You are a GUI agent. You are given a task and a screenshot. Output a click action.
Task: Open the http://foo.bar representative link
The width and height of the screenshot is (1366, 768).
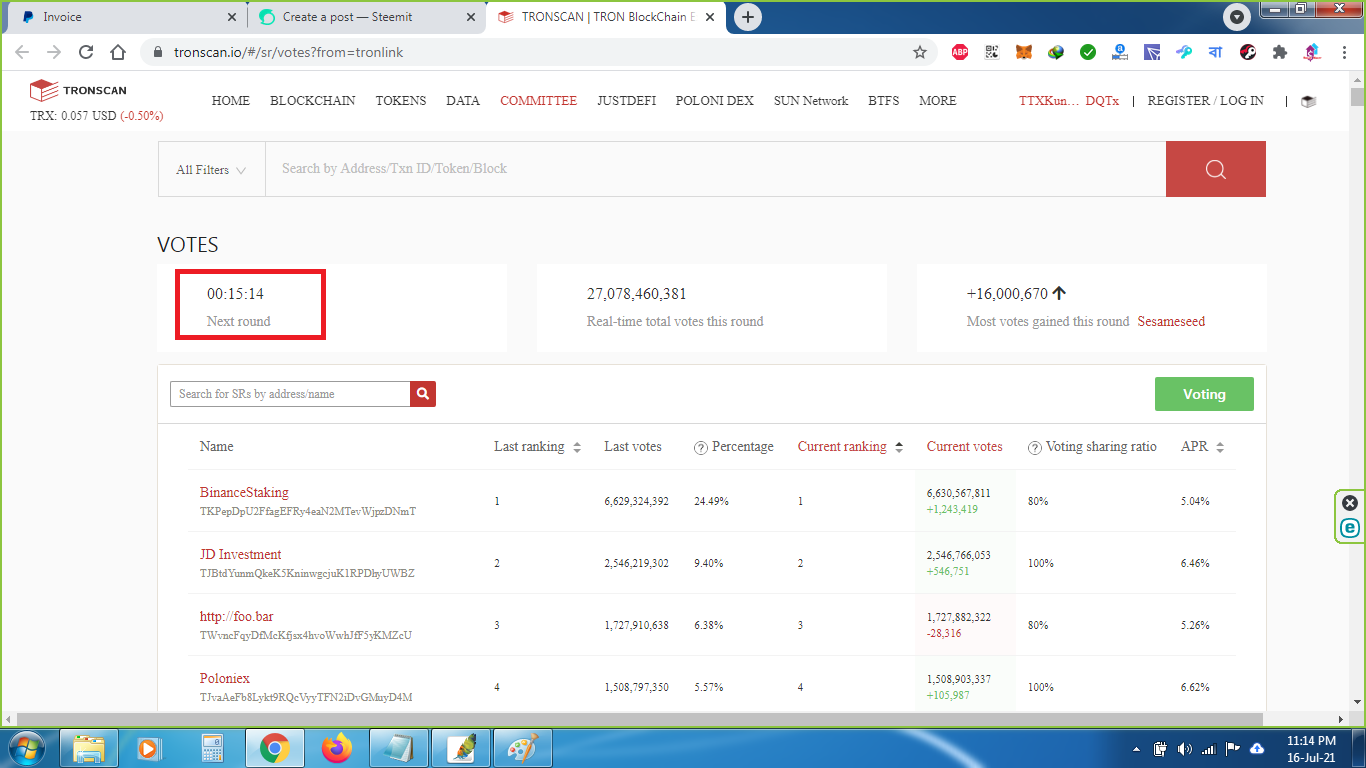tap(237, 616)
